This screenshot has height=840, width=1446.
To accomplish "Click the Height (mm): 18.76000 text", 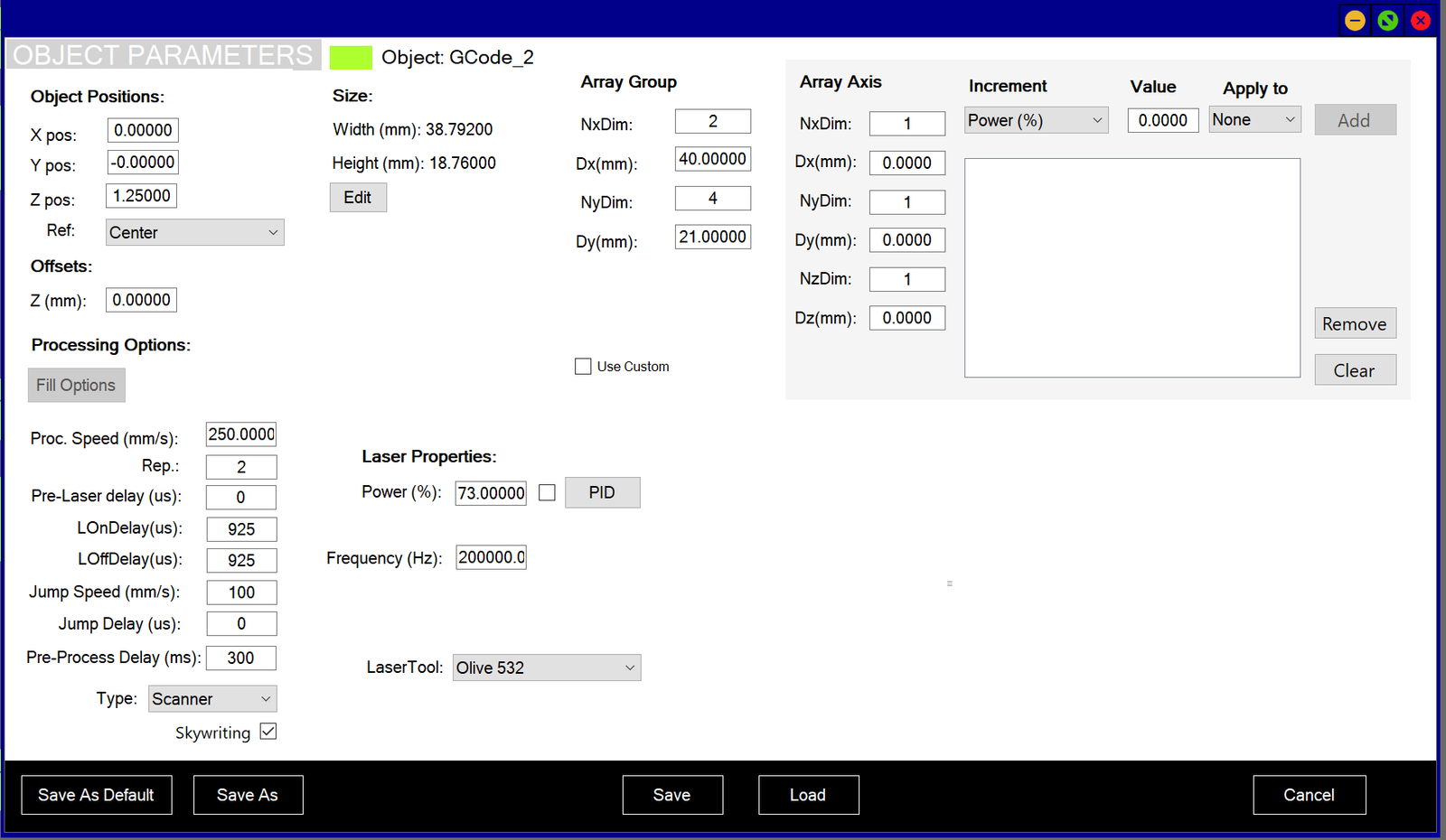I will click(x=414, y=163).
